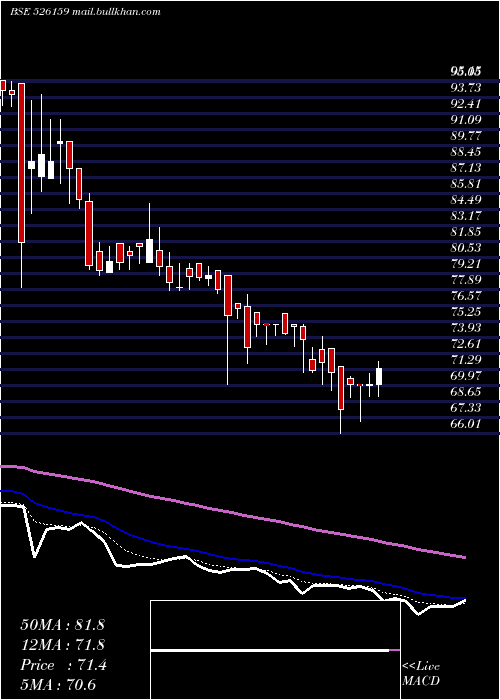Viewport: 500px width, 700px height.
Task: Click the last white candlestick on the chart
Action: [x=379, y=379]
